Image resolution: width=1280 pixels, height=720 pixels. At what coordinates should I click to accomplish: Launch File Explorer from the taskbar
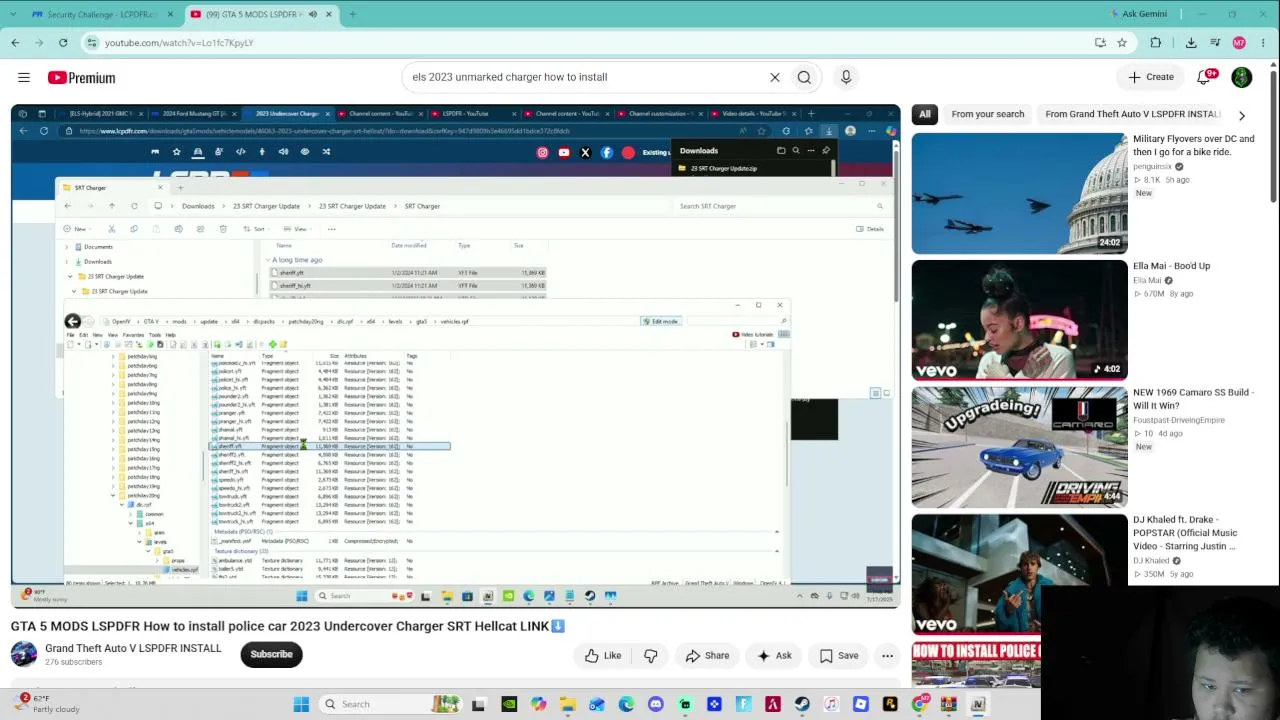click(x=568, y=704)
